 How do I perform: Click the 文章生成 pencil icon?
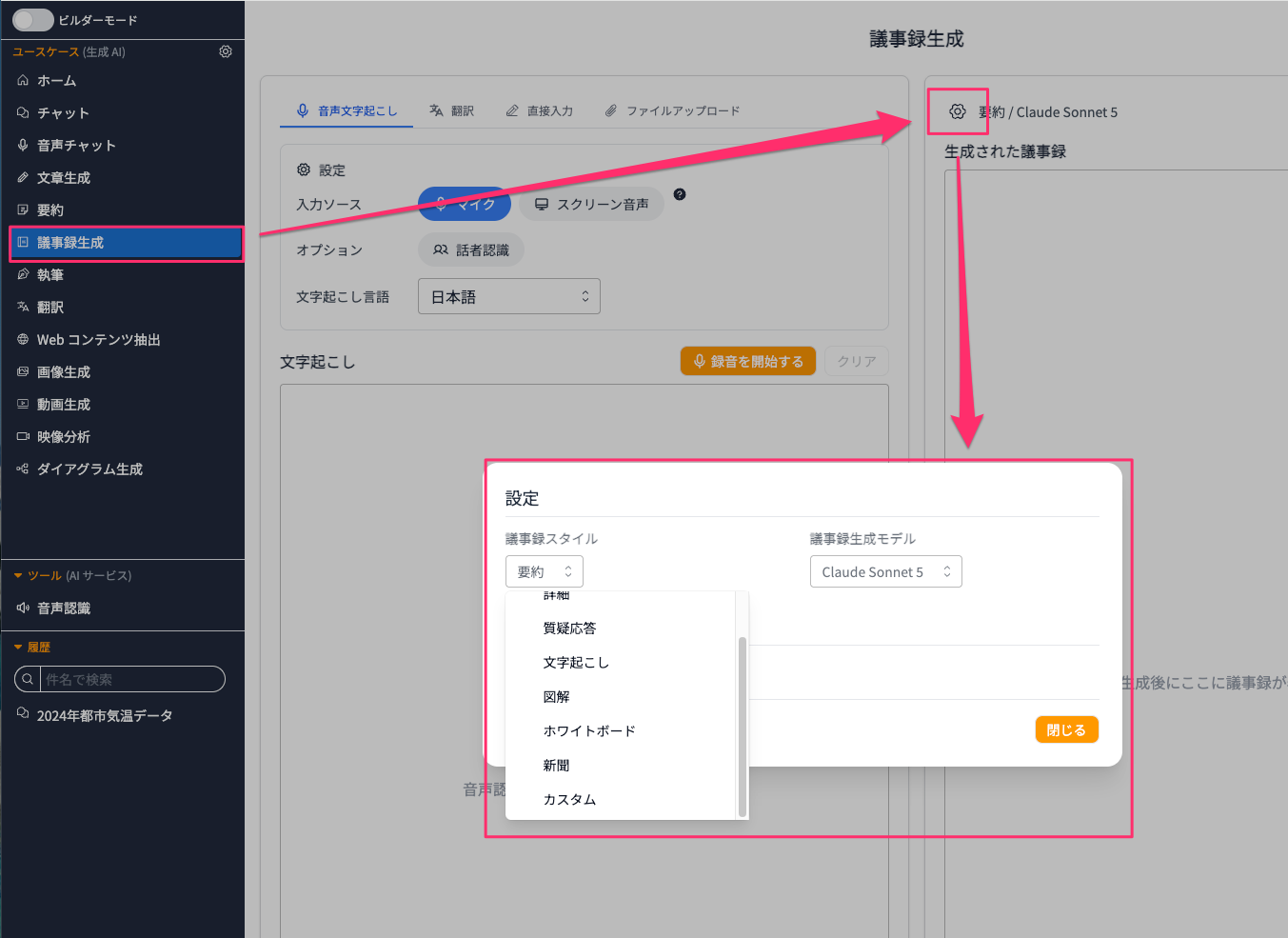tap(23, 177)
